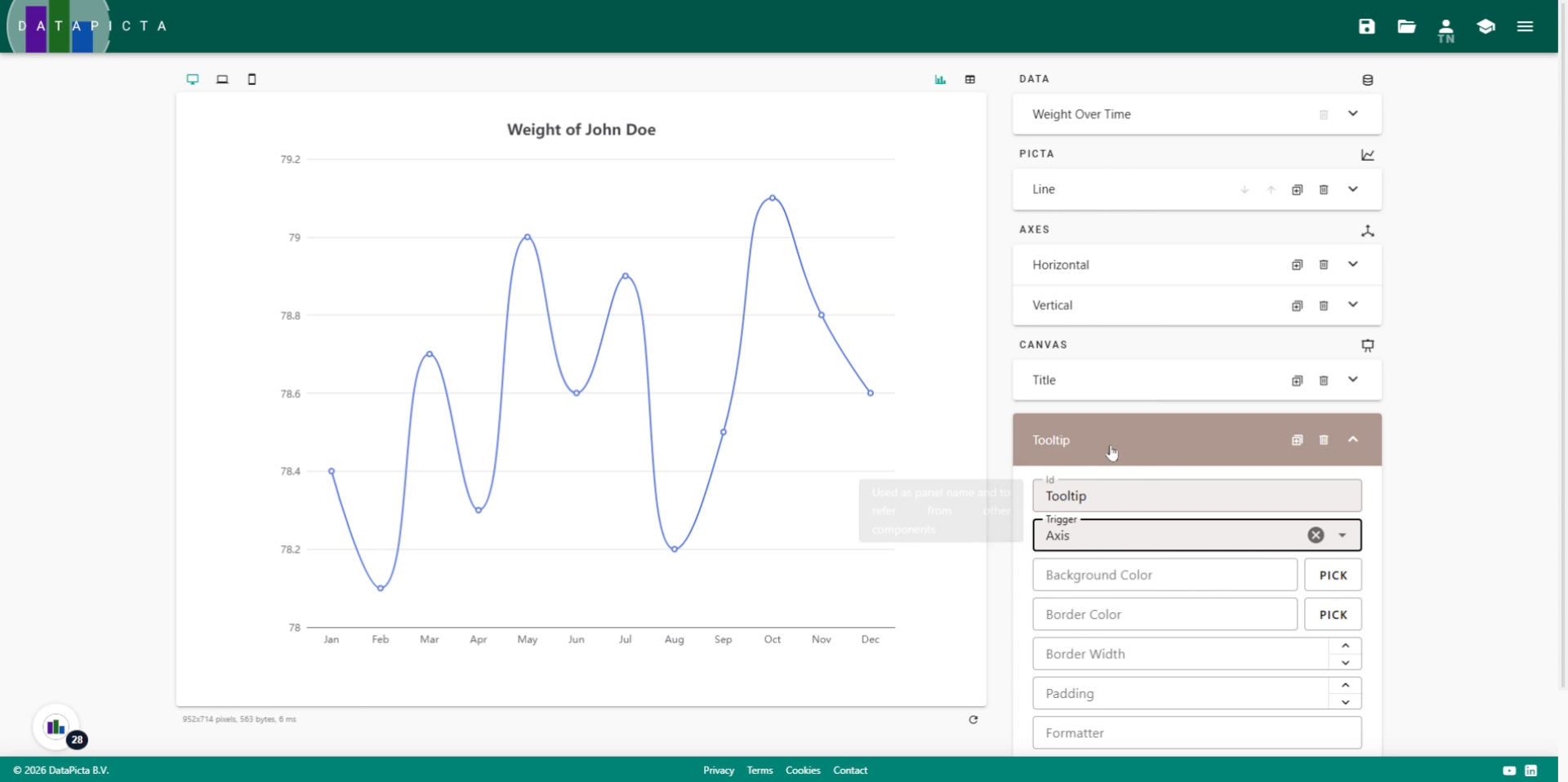Delete the Line picta with trash icon

(x=1324, y=189)
